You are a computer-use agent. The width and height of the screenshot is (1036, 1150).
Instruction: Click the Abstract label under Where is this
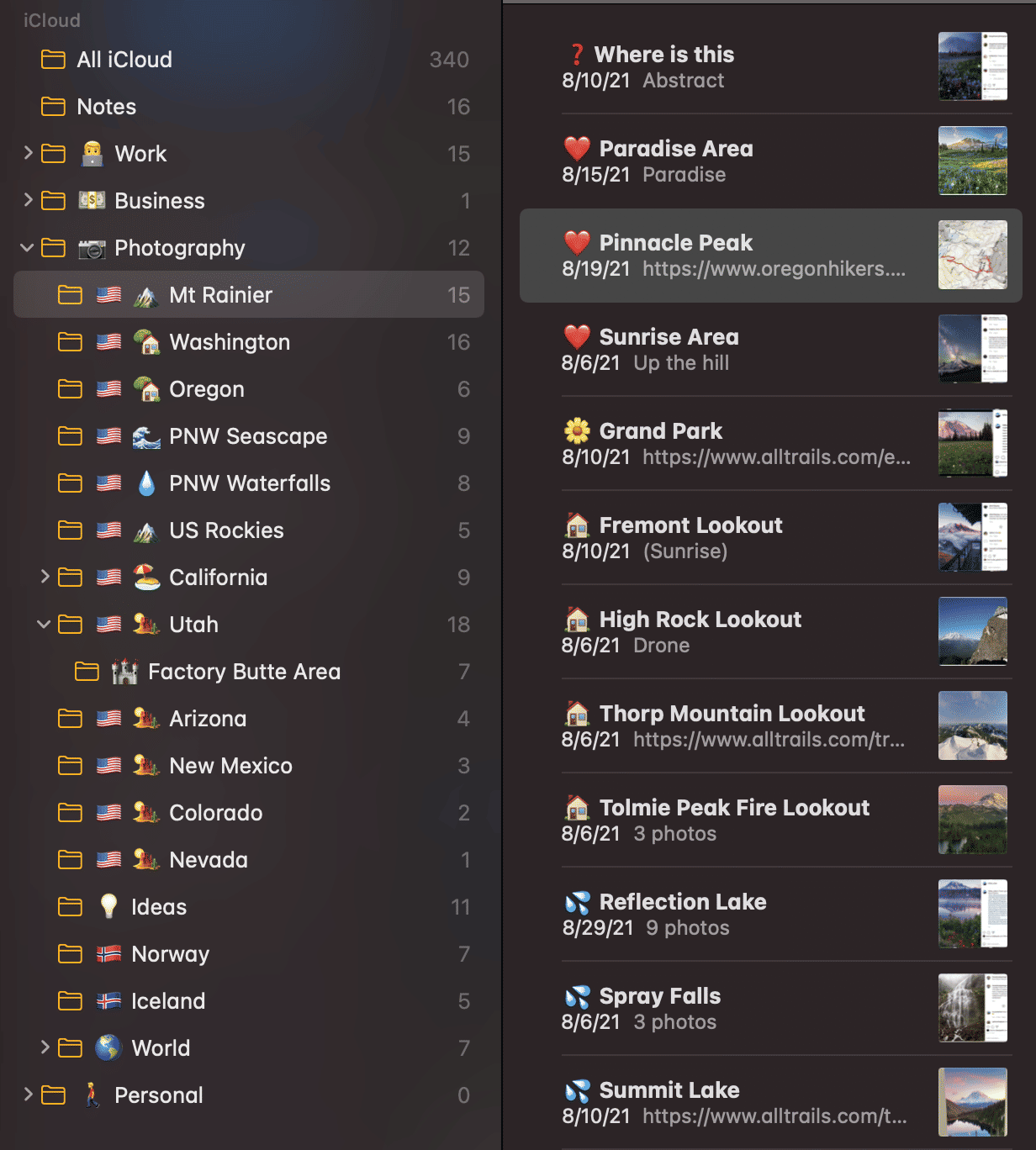click(684, 81)
